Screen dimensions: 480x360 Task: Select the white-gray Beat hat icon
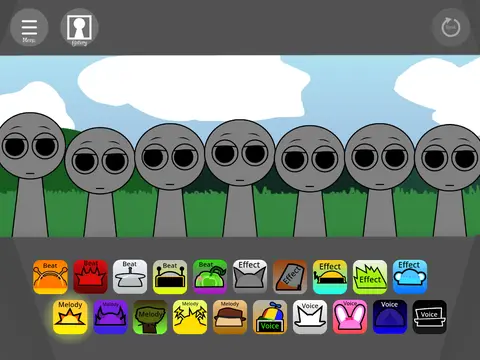point(130,277)
